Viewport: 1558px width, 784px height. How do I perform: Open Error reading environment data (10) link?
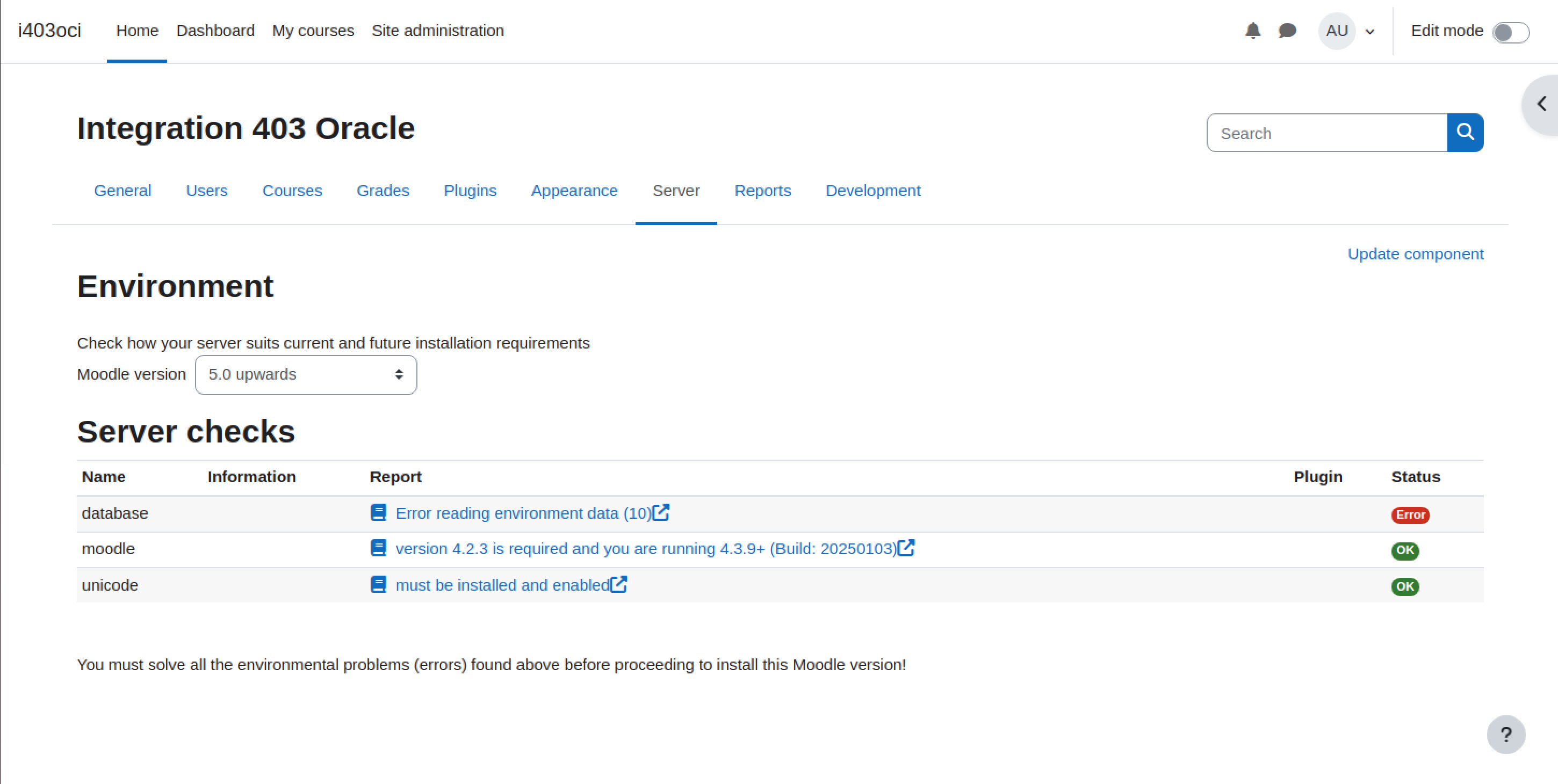coord(523,513)
